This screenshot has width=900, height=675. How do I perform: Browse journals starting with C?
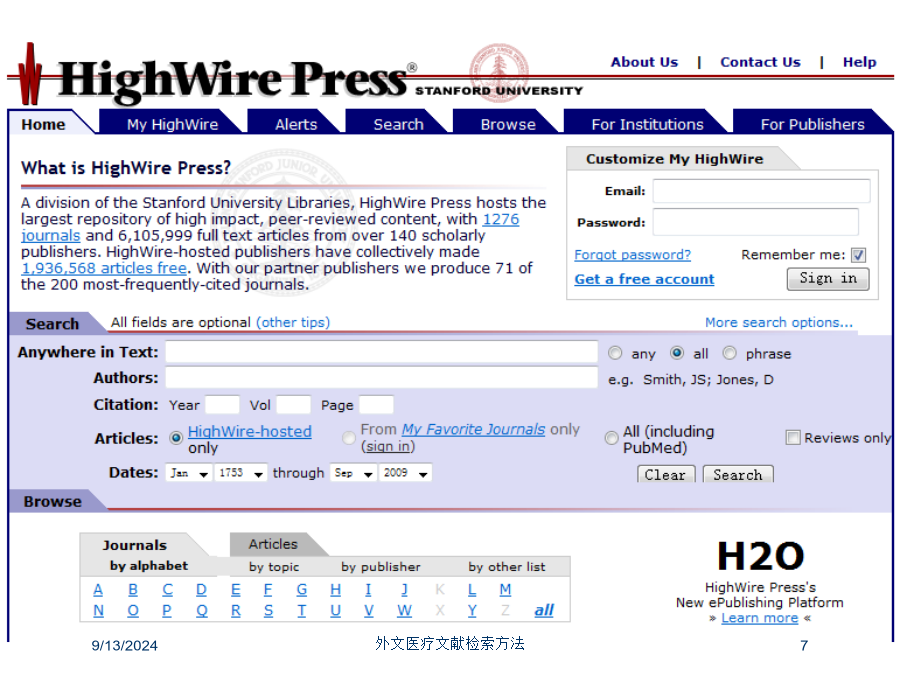pos(167,589)
